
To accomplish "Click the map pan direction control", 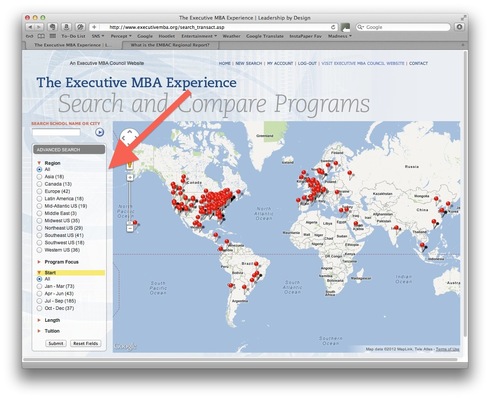I will (129, 137).
